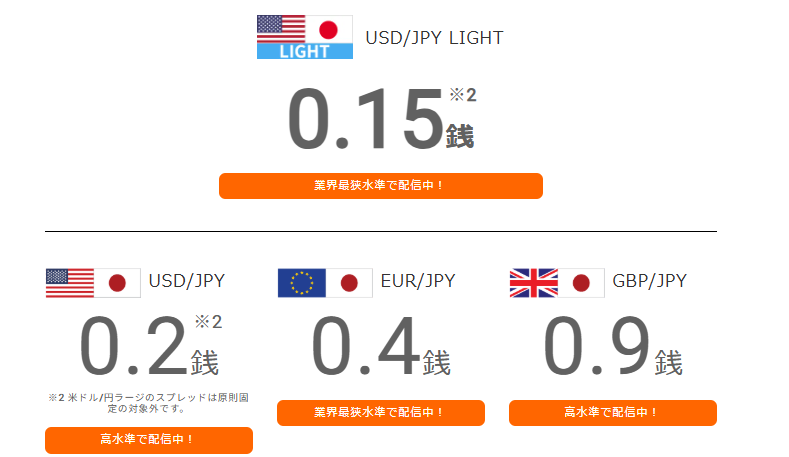Click orange 業界最狭水準 button under EUR/JPY
Viewport: 789px width, 457px height.
[x=381, y=413]
